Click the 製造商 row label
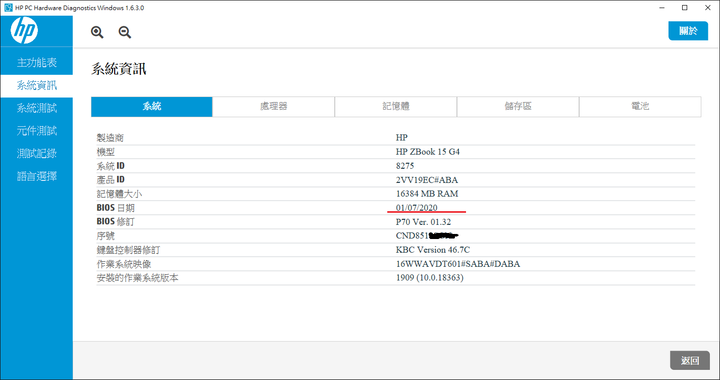The height and width of the screenshot is (380, 720). (x=110, y=138)
